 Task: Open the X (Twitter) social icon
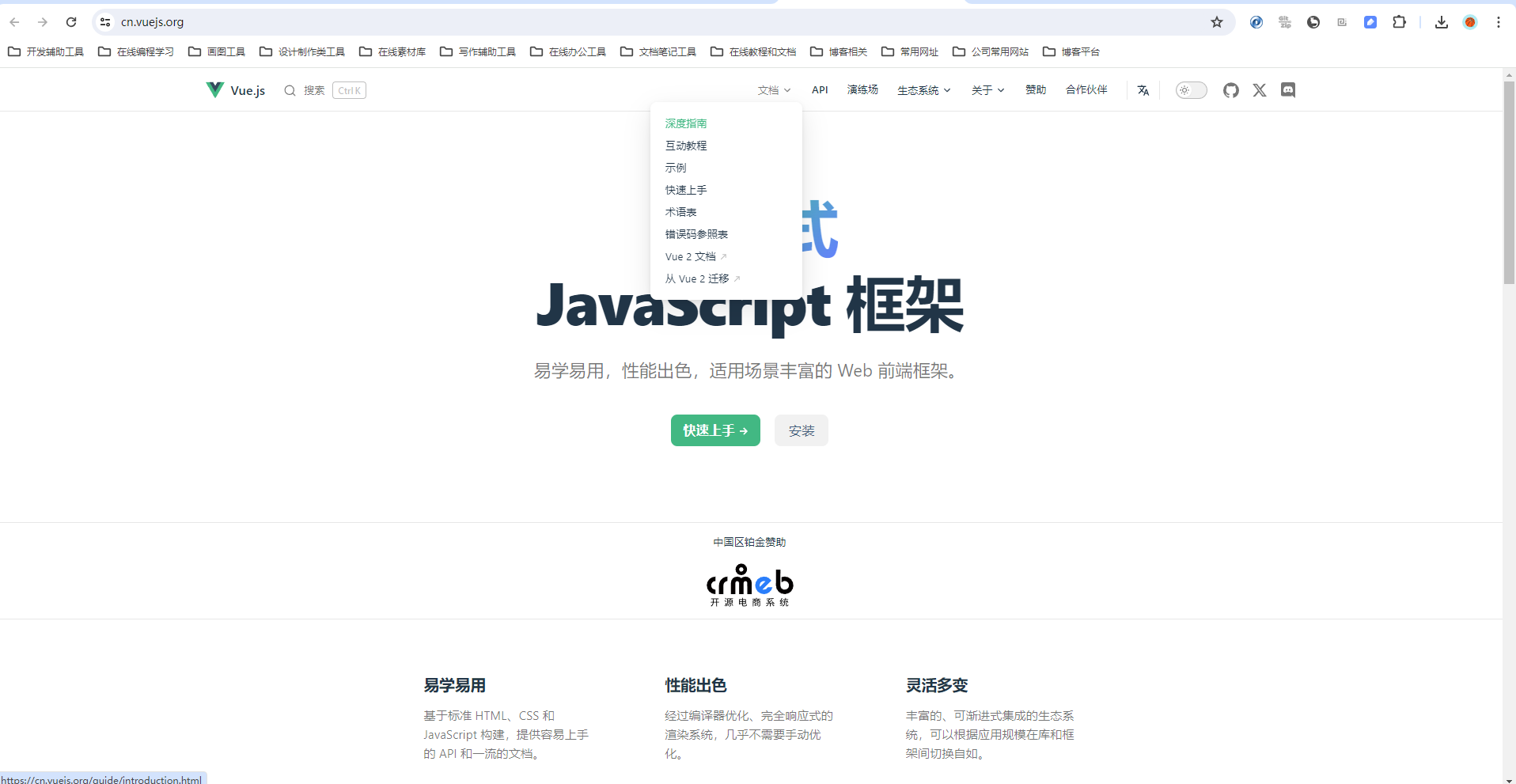1260,90
